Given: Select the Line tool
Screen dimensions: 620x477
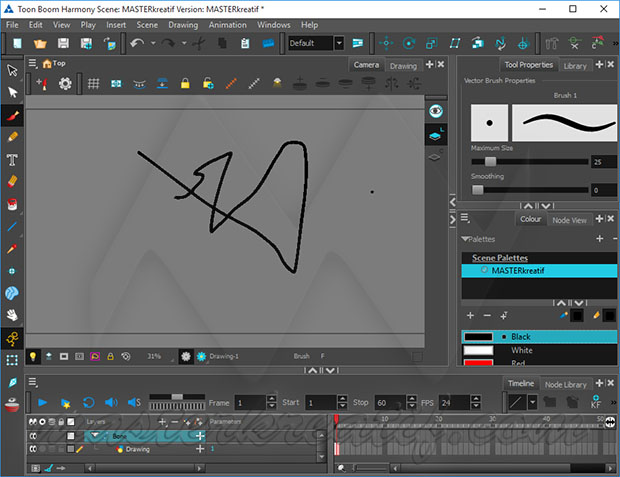Looking at the screenshot, I should tap(12, 227).
